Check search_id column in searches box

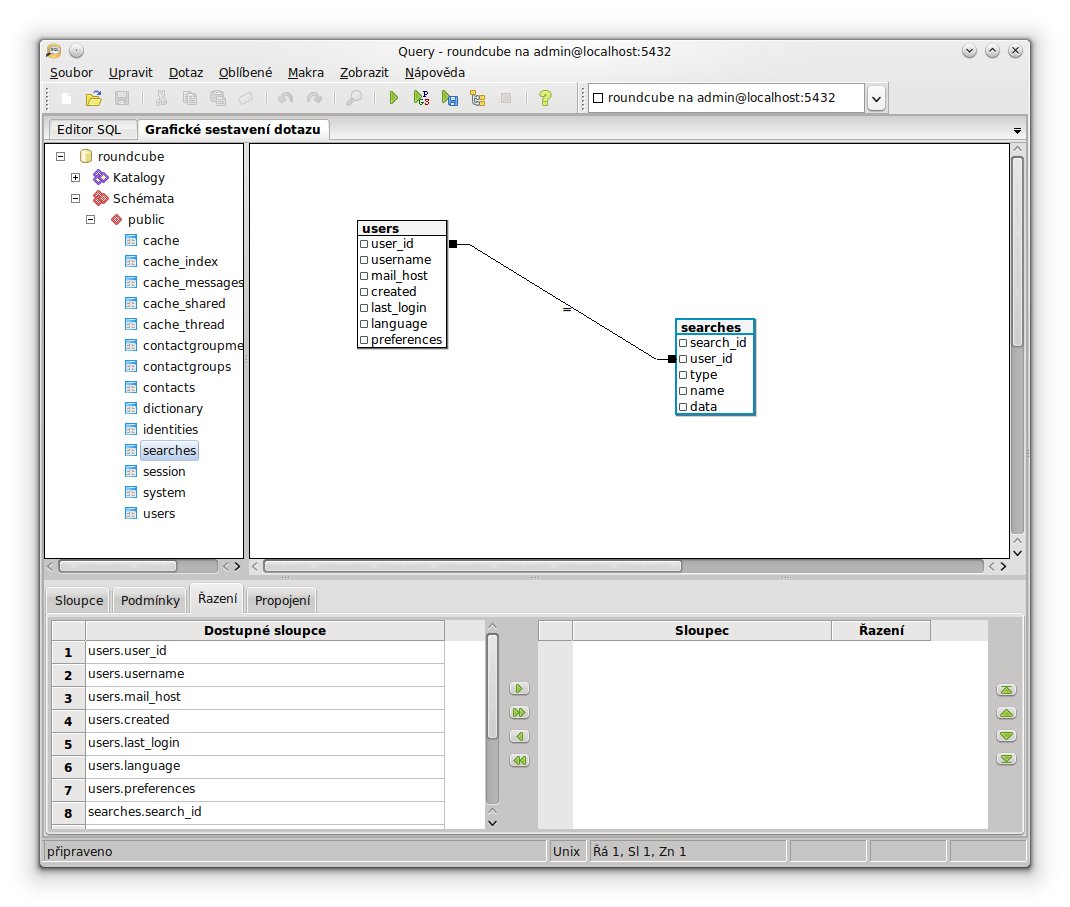click(683, 343)
